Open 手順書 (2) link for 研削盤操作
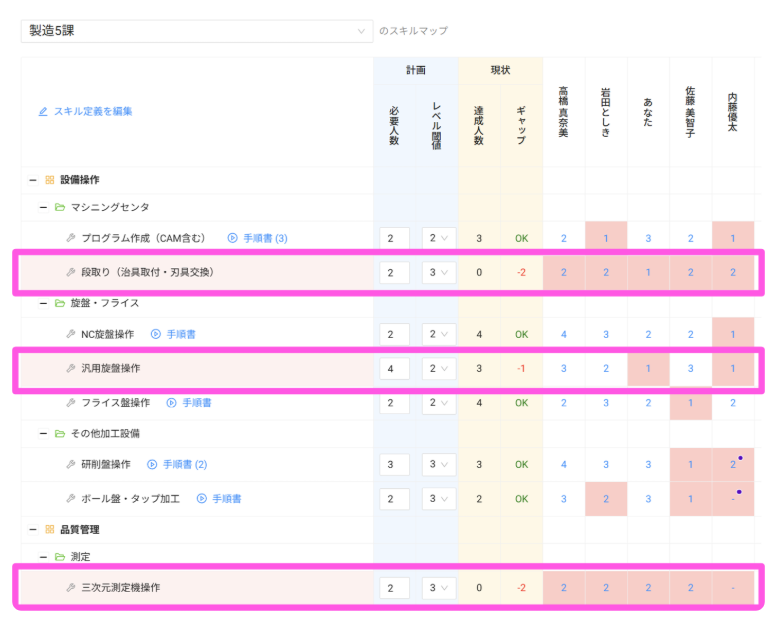Screen dimensions: 778x630 tap(184, 464)
